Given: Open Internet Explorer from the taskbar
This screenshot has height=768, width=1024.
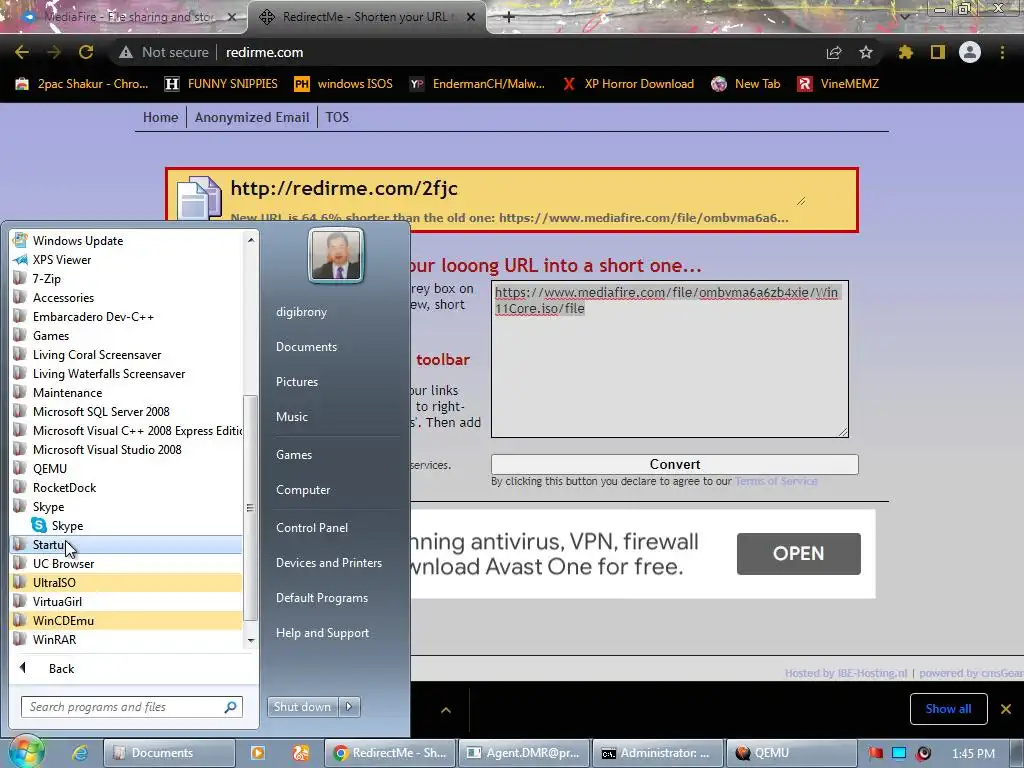Looking at the screenshot, I should click(x=80, y=753).
